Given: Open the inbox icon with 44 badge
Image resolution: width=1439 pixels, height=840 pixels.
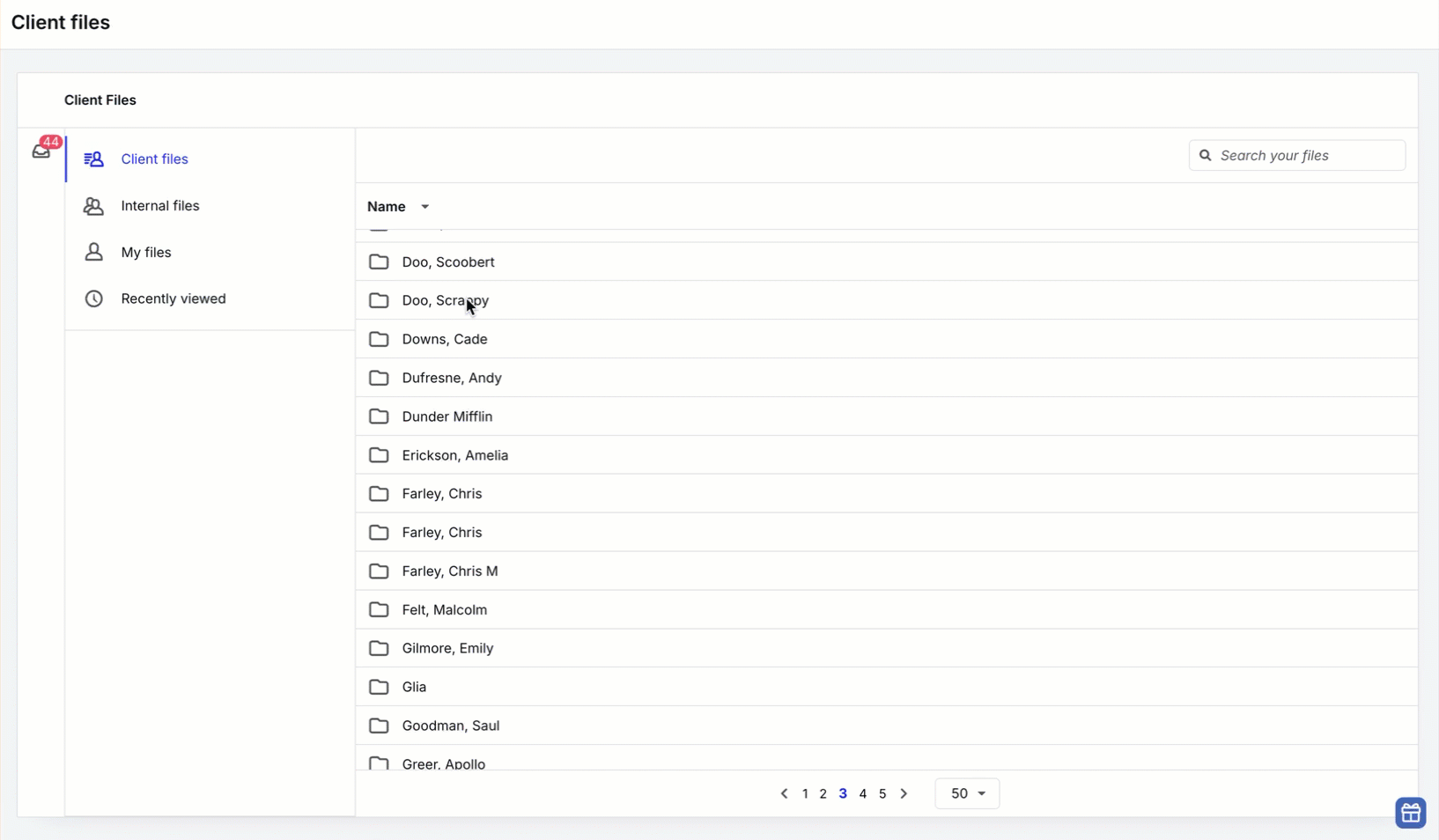Looking at the screenshot, I should pos(41,151).
